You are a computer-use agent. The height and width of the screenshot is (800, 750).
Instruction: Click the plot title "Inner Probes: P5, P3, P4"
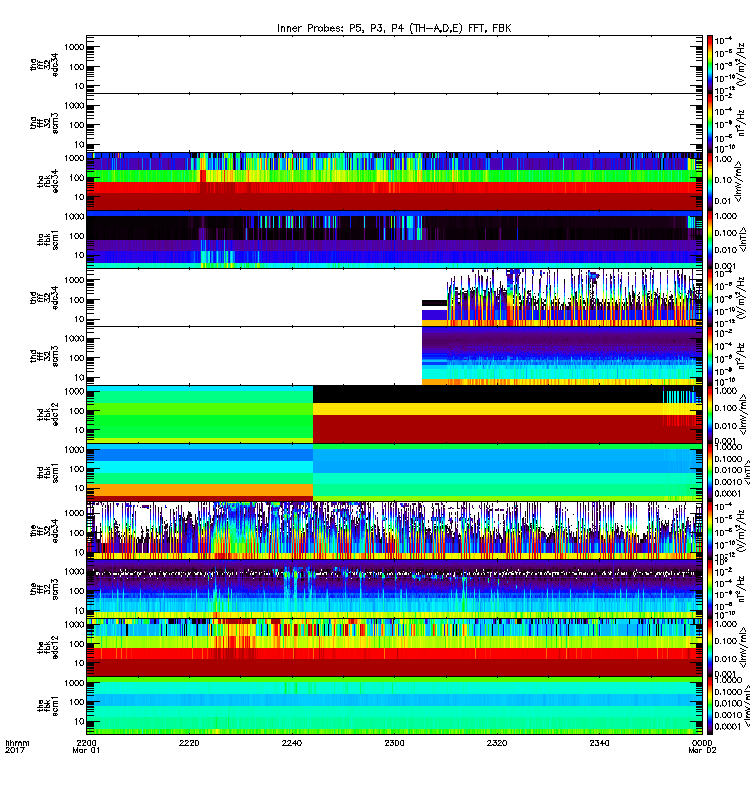click(x=341, y=28)
